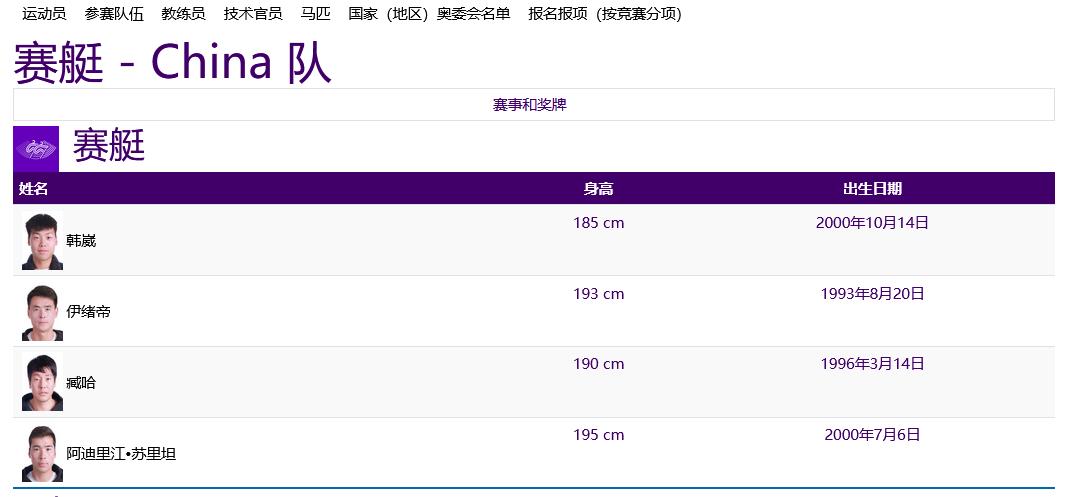Open 参赛队伍 menu item
Viewport: 1074px width, 497px height.
[114, 14]
